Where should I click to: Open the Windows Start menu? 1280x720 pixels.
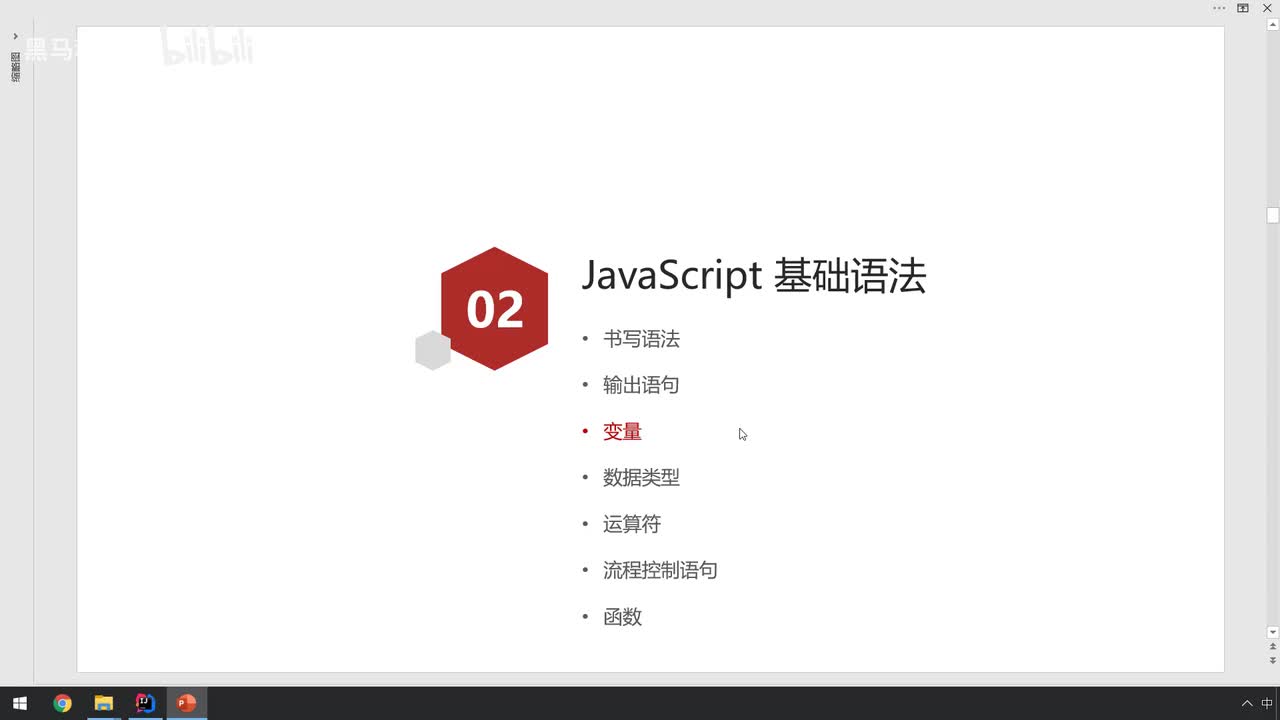point(20,703)
